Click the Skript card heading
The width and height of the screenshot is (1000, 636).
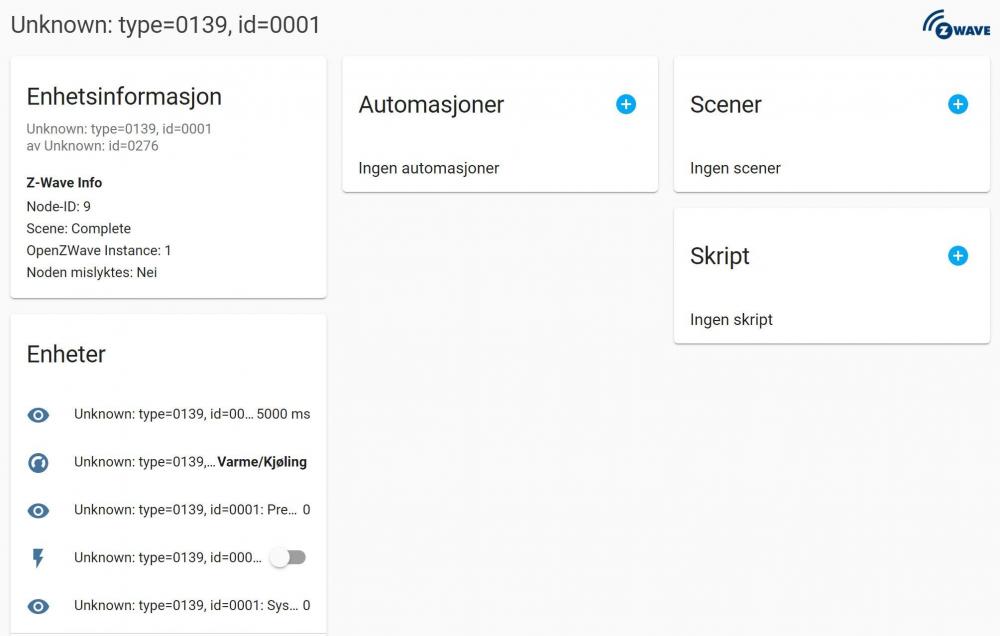(x=720, y=256)
